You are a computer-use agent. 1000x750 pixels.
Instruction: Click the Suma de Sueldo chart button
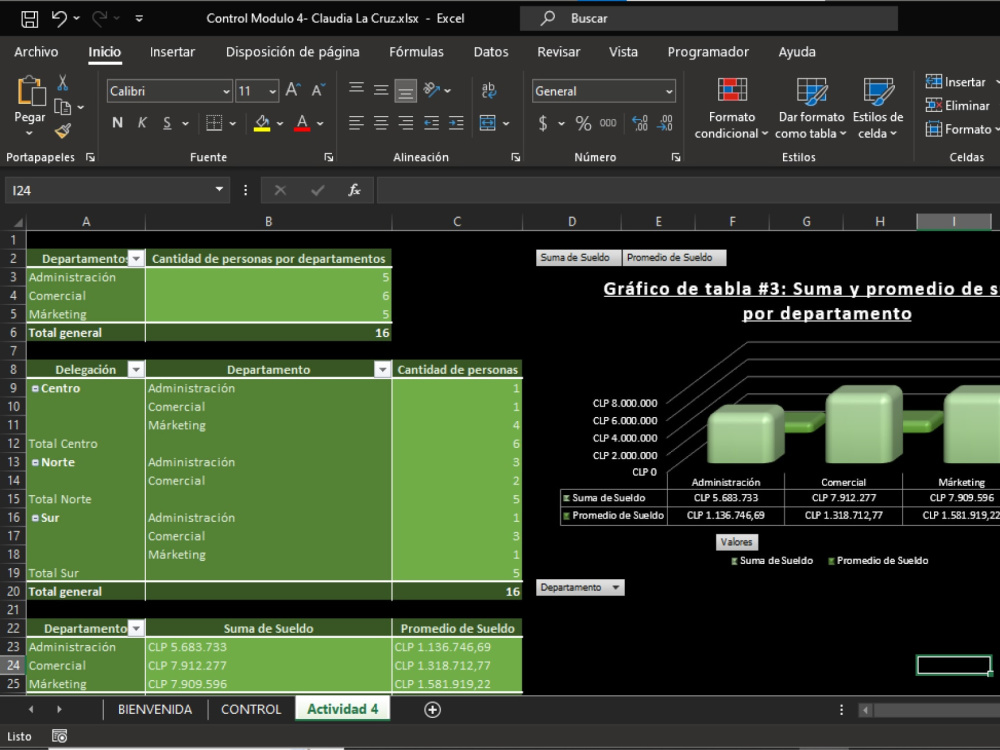(x=578, y=258)
